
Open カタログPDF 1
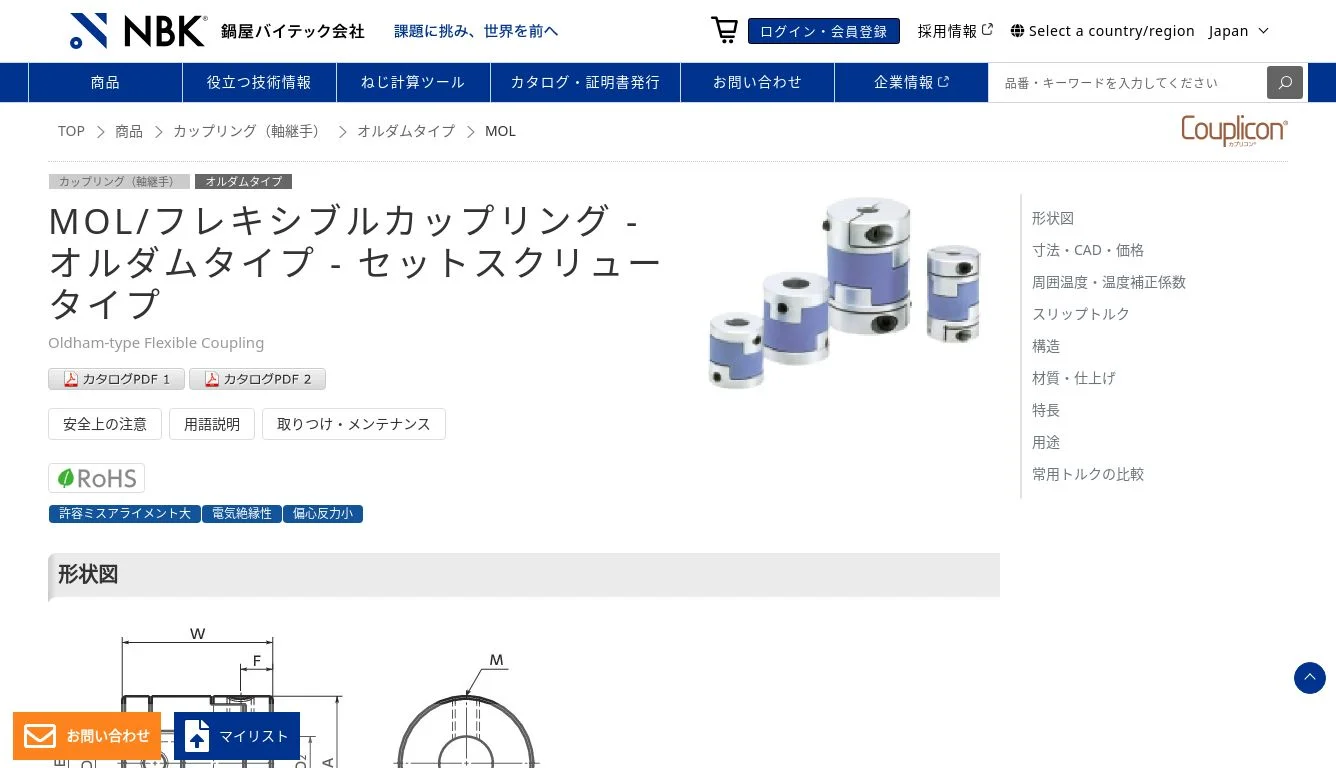coord(116,379)
